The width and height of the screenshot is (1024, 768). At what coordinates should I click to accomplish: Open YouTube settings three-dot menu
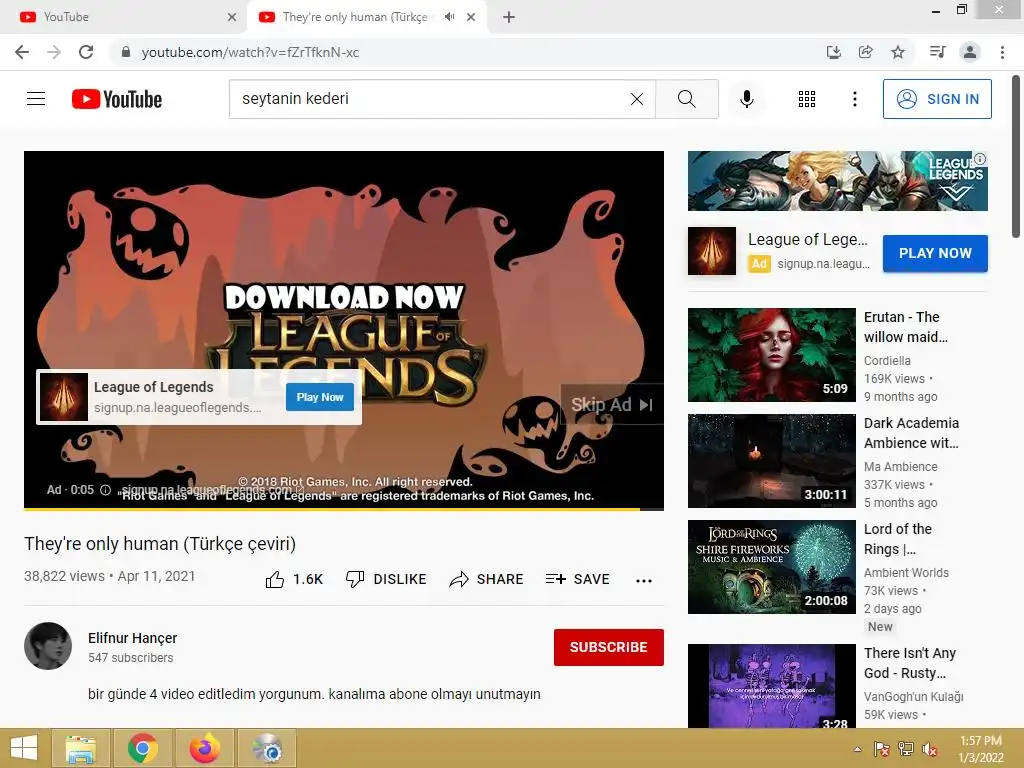pyautogui.click(x=854, y=99)
